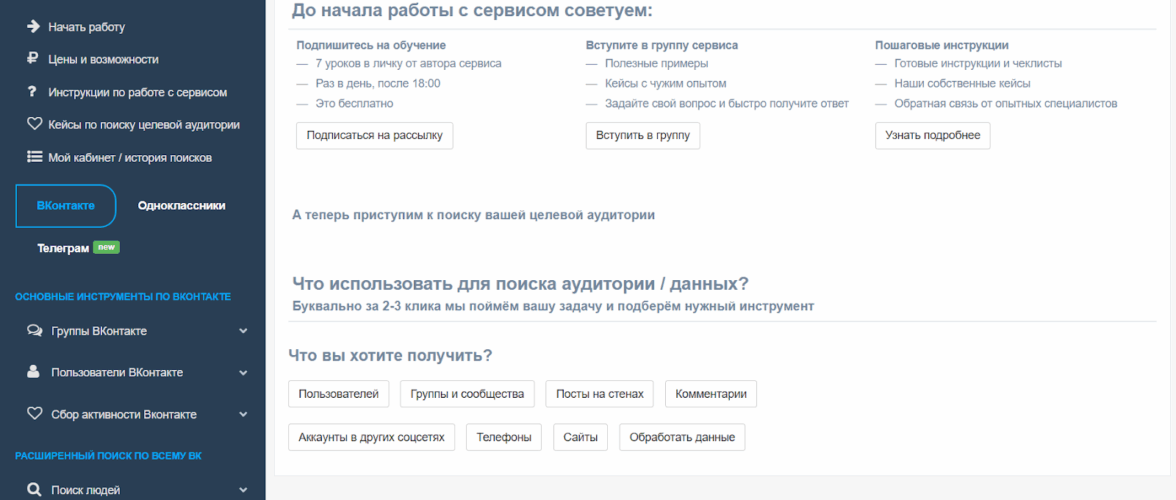Click the question mark icon for Инструкции
This screenshot has height=500, width=1176.
coord(33,92)
